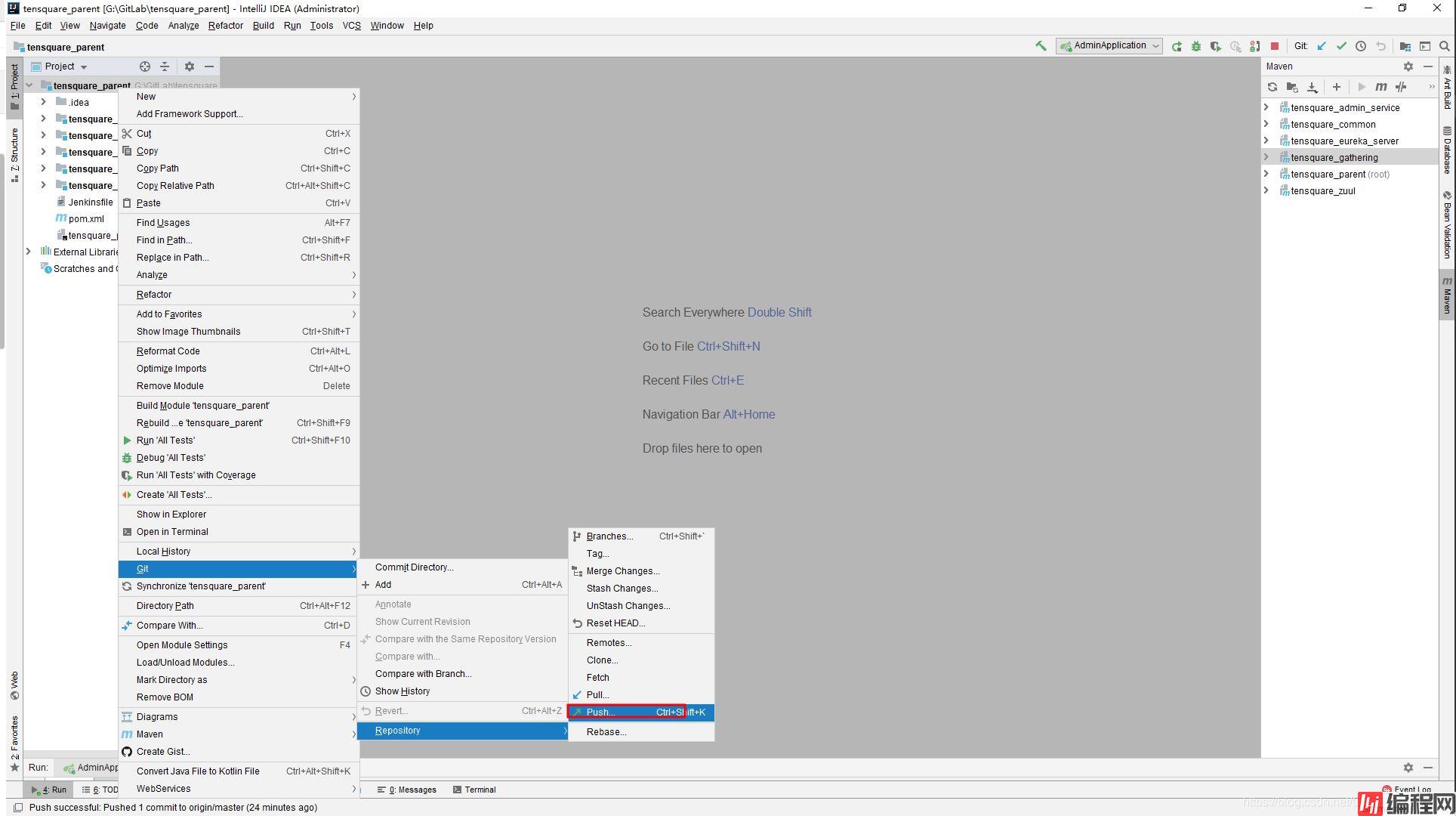Open the Refactor menu in menu bar
The width and height of the screenshot is (1456, 816).
tap(225, 26)
